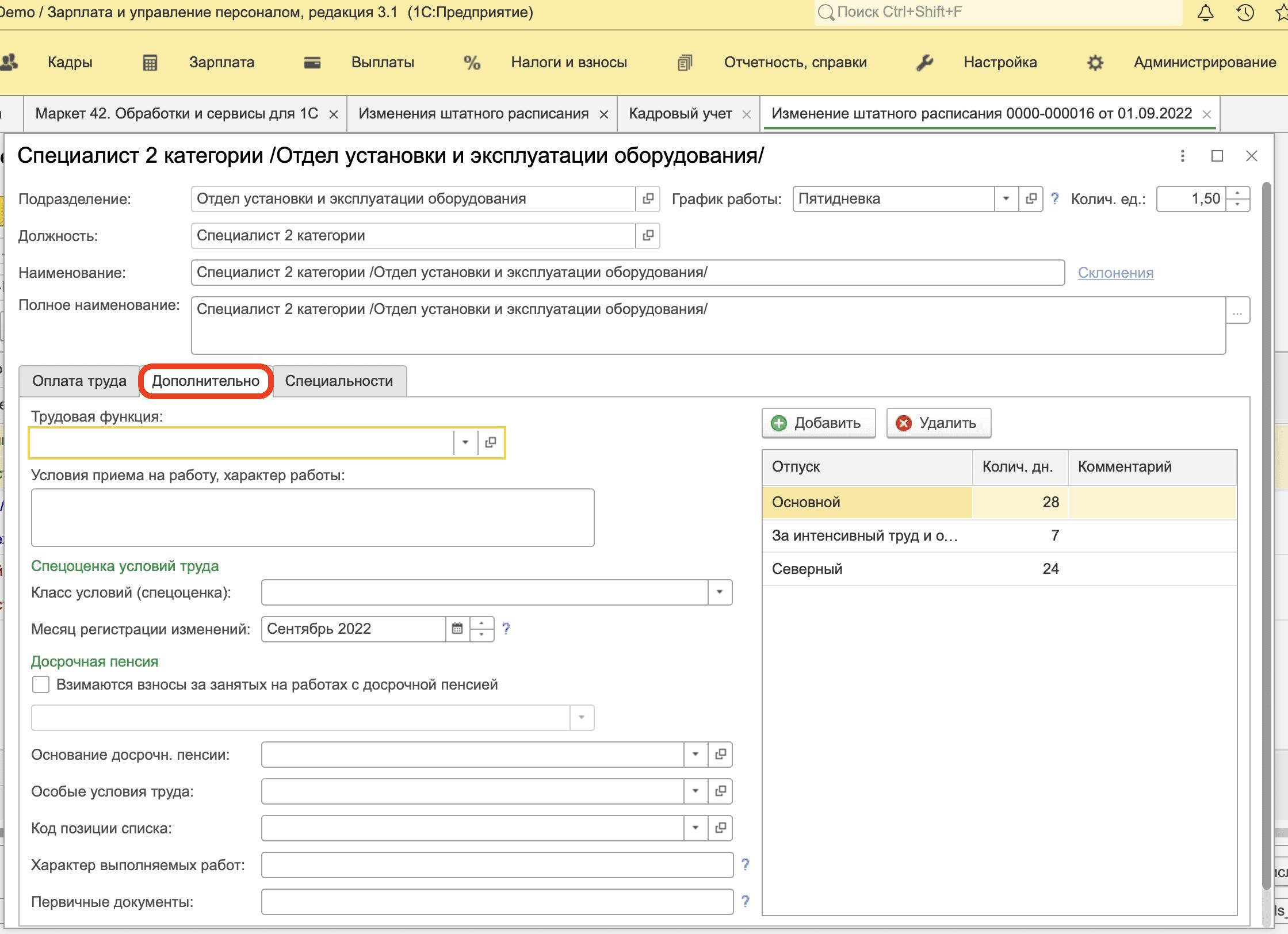Click the Зарплата calculator icon
This screenshot has width=1288, height=934.
coord(150,63)
